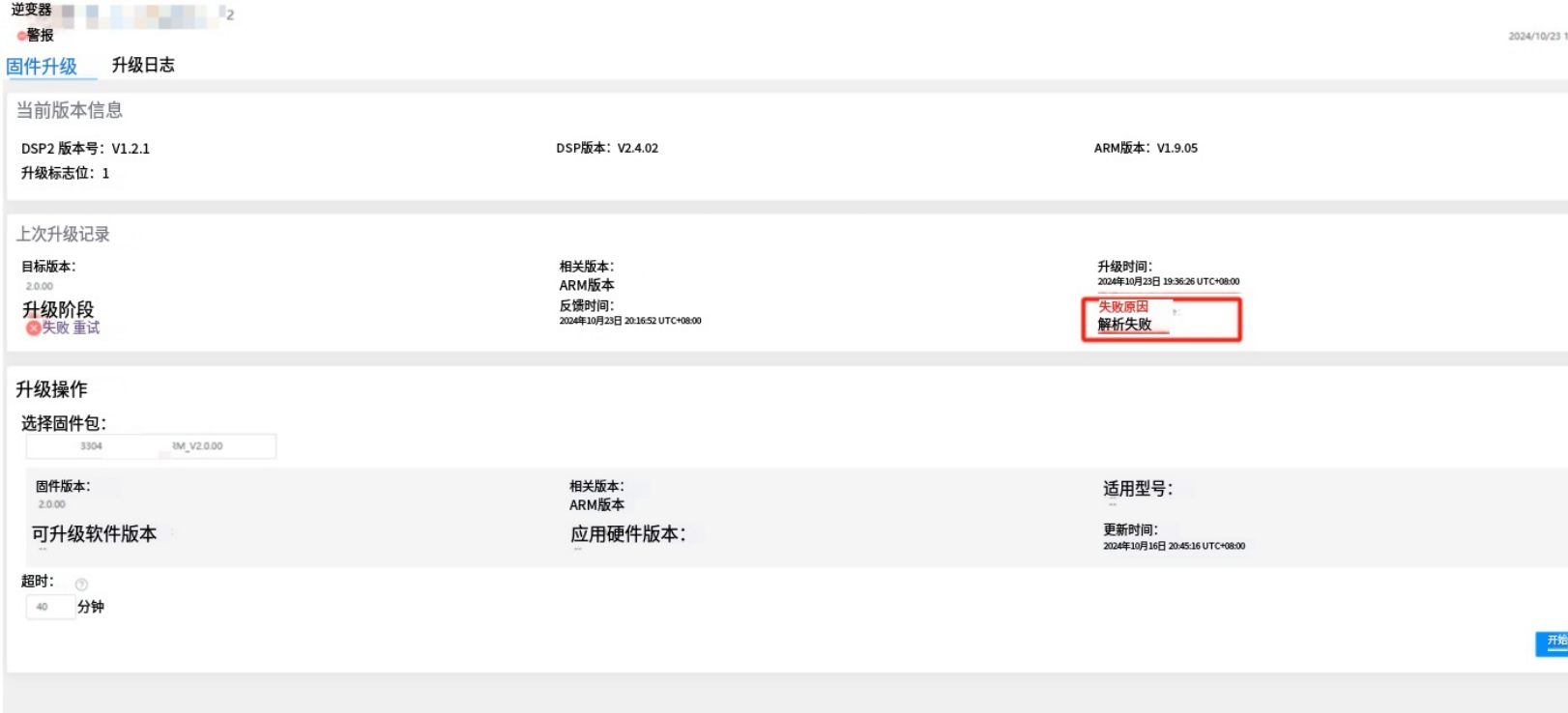The image size is (1568, 713).
Task: Click the 当前版本信息 section heading
Action: [70, 110]
